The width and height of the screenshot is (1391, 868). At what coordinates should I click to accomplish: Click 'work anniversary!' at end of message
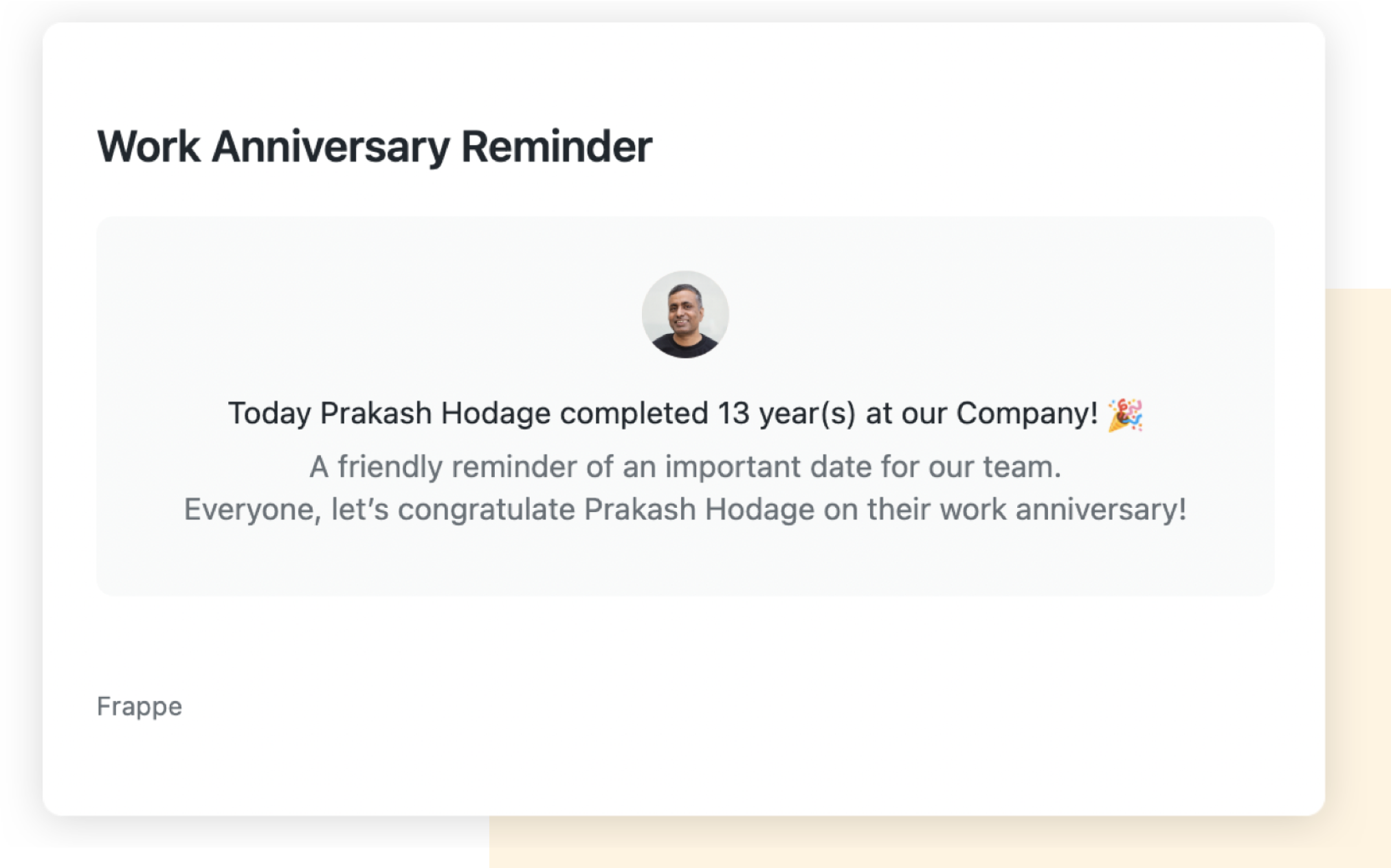coord(1063,509)
